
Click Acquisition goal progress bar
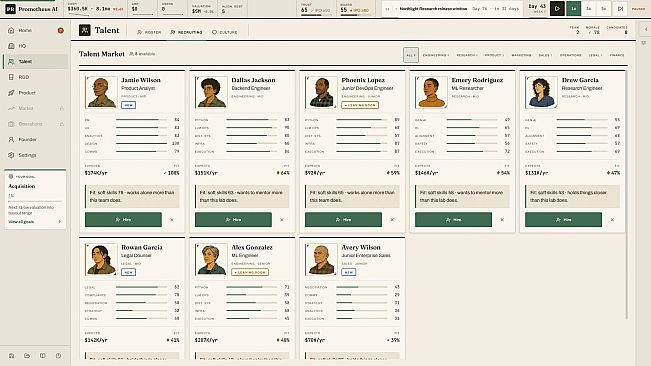[x=35, y=201]
